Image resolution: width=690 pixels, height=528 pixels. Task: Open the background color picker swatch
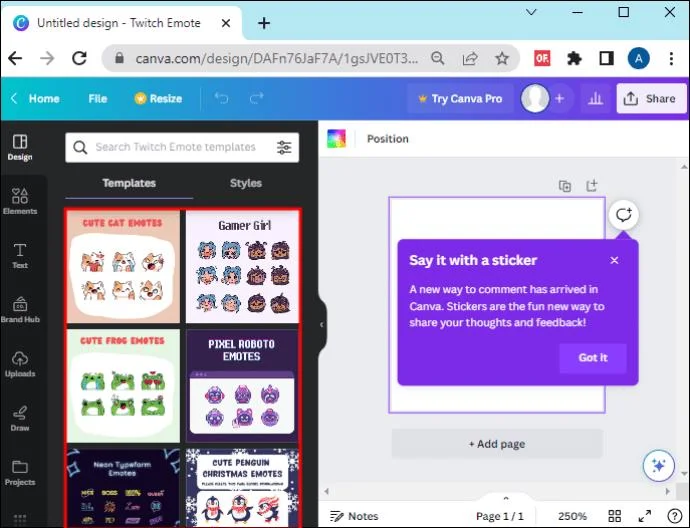tap(337, 139)
